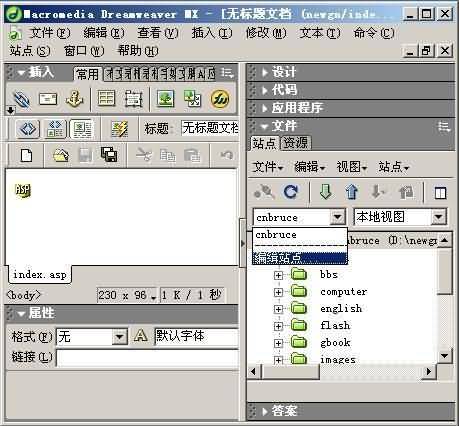
Task: Put files with the blue up arrow
Action: (x=352, y=192)
